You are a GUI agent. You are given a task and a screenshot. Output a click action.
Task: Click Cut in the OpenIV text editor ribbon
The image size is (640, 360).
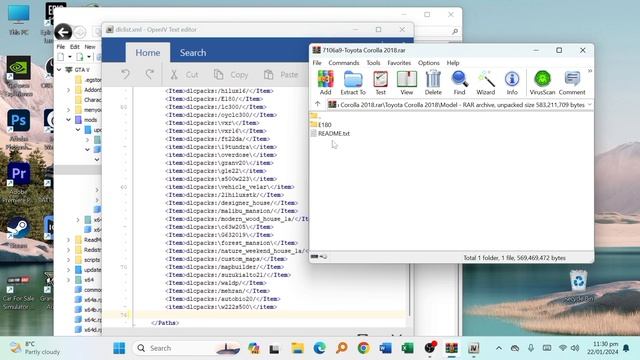[184, 75]
